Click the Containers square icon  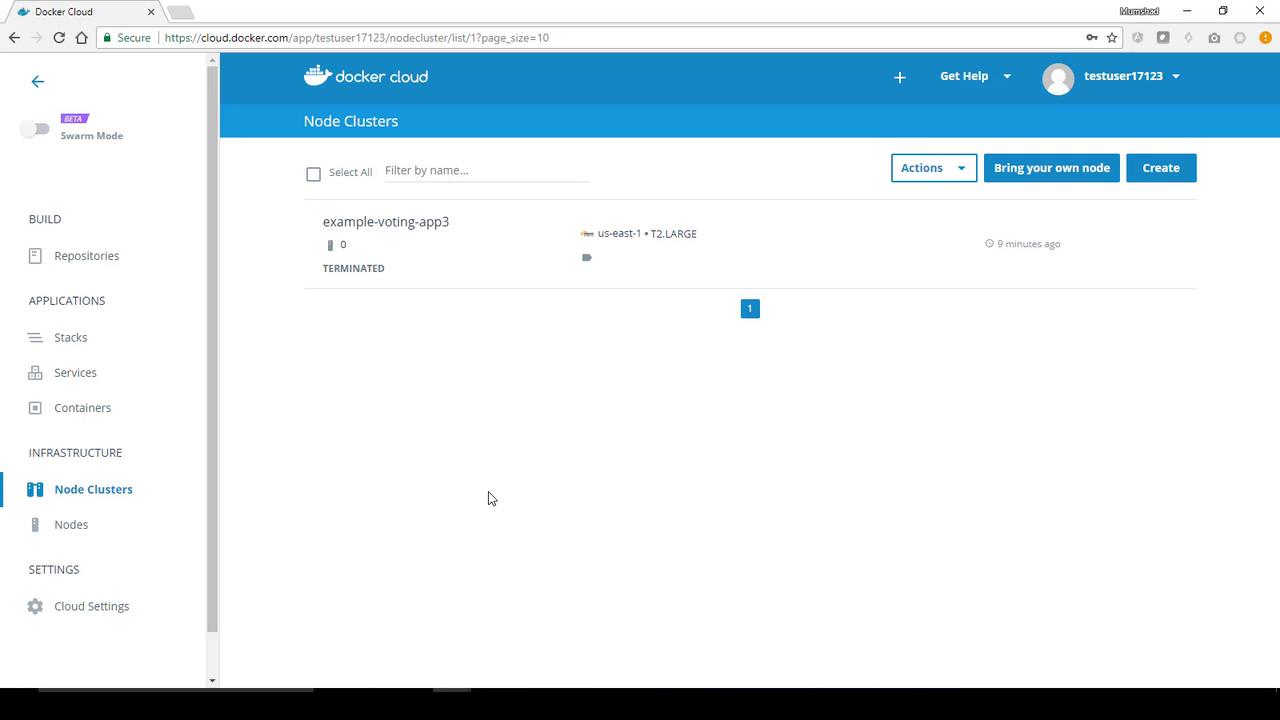pyautogui.click(x=35, y=408)
